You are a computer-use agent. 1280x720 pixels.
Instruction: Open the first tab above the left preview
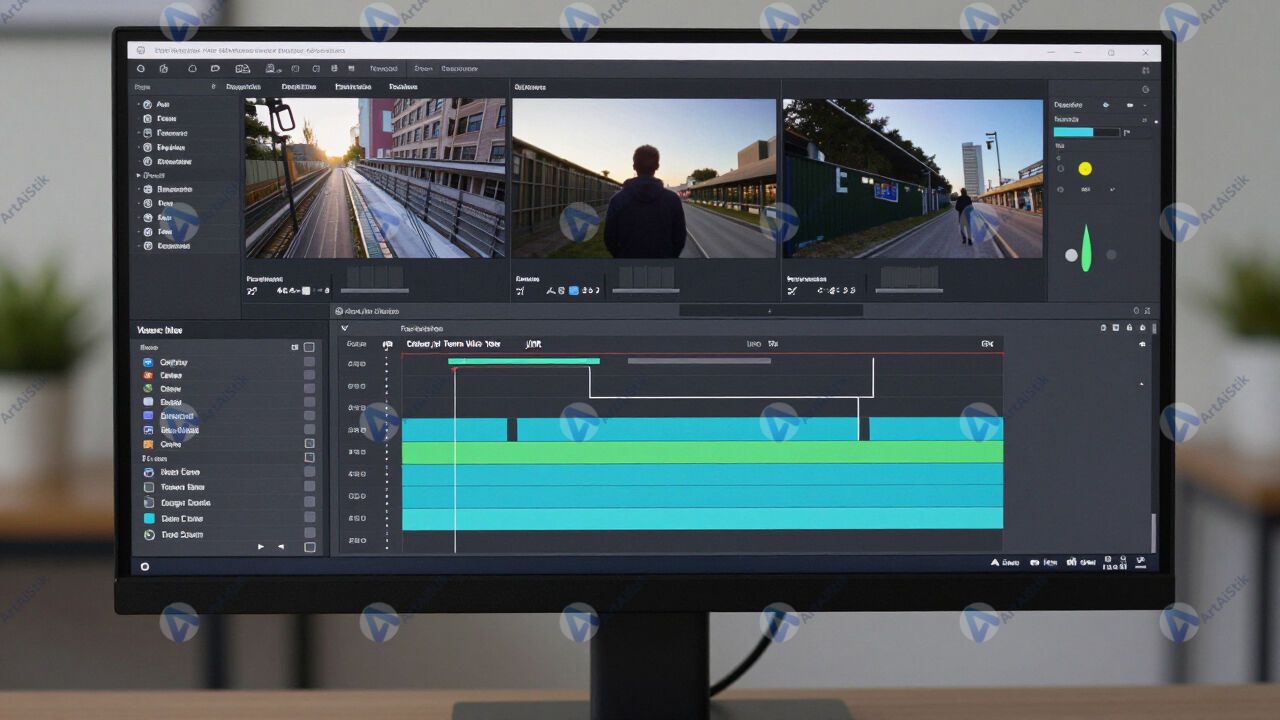pyautogui.click(x=243, y=87)
